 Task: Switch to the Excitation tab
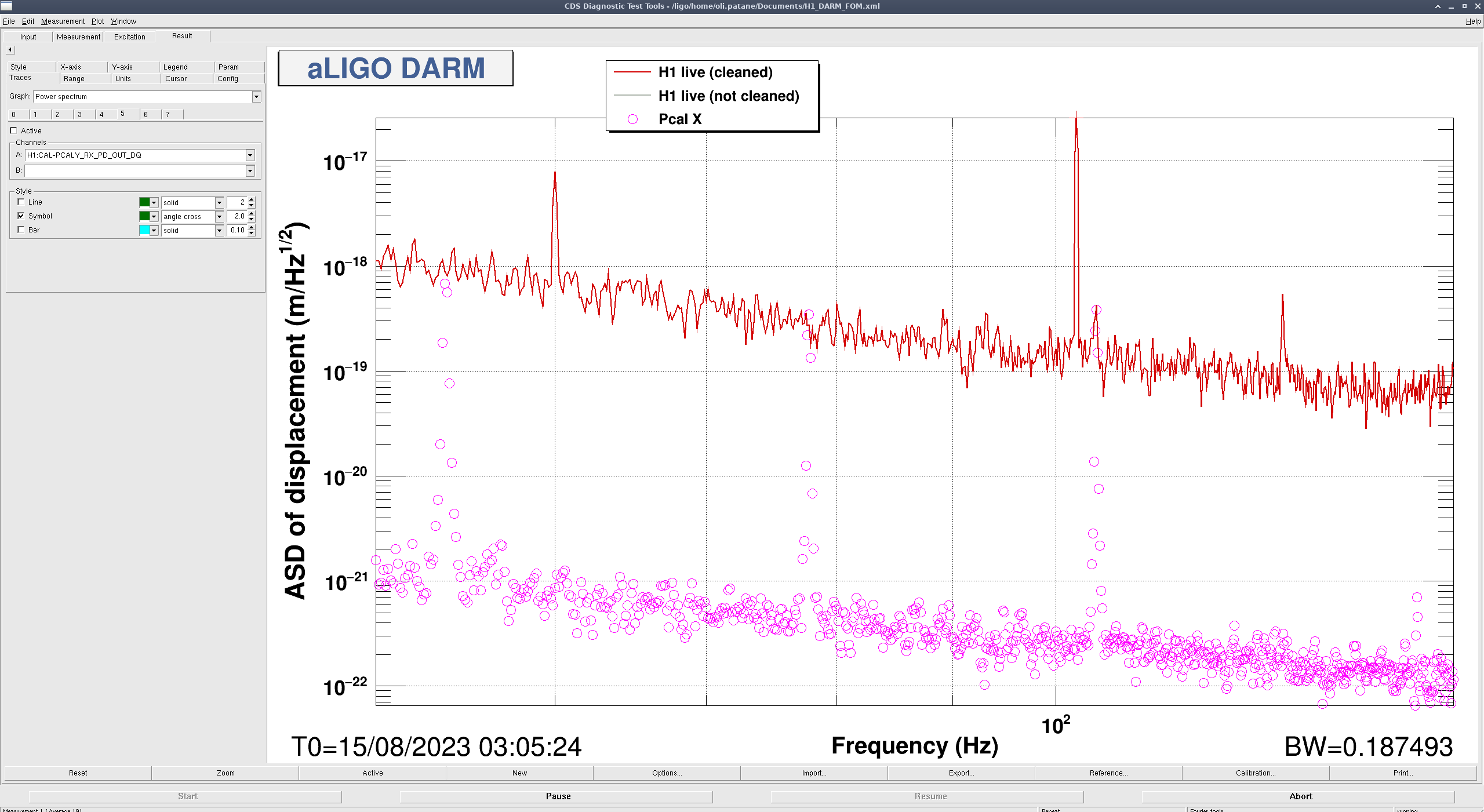point(130,37)
